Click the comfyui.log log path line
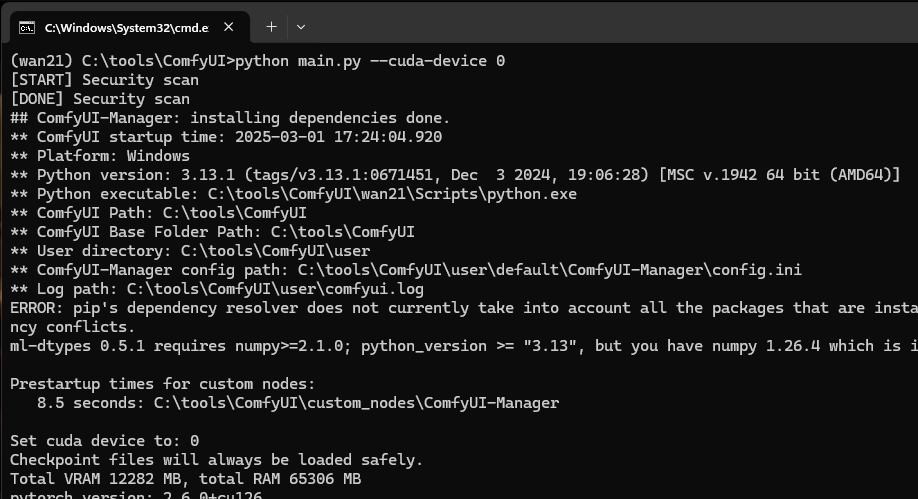 point(217,289)
